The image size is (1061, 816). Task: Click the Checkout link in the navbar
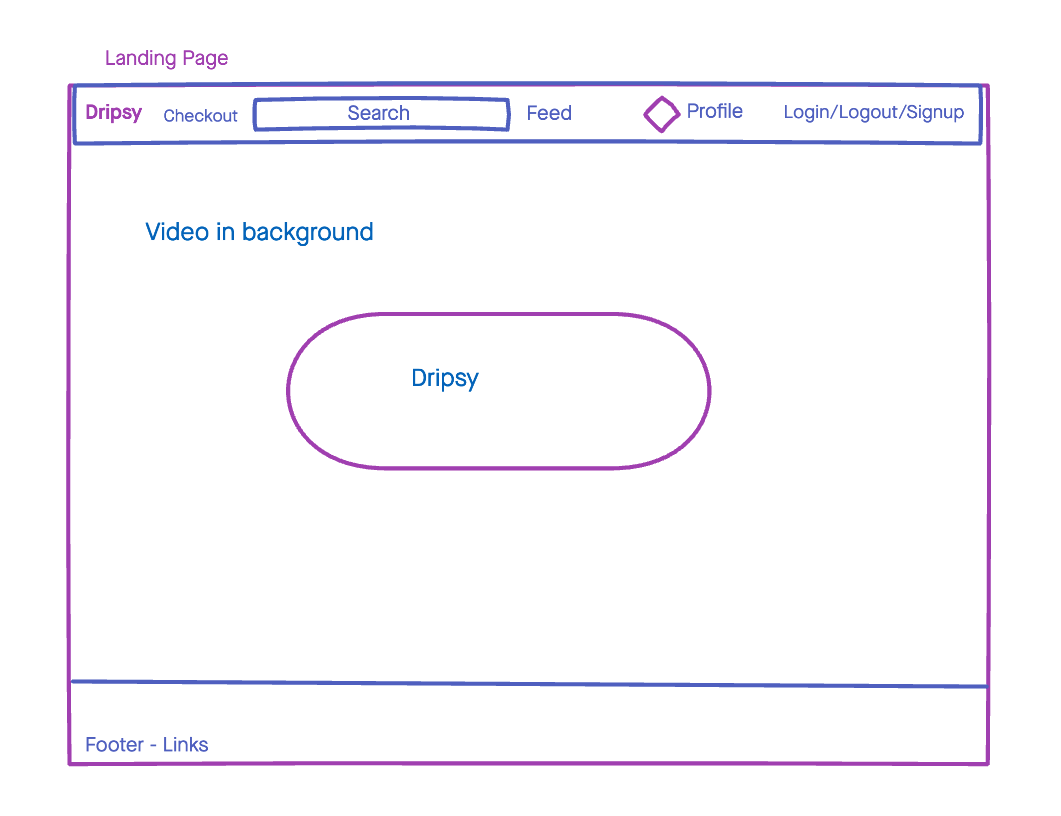[x=200, y=116]
